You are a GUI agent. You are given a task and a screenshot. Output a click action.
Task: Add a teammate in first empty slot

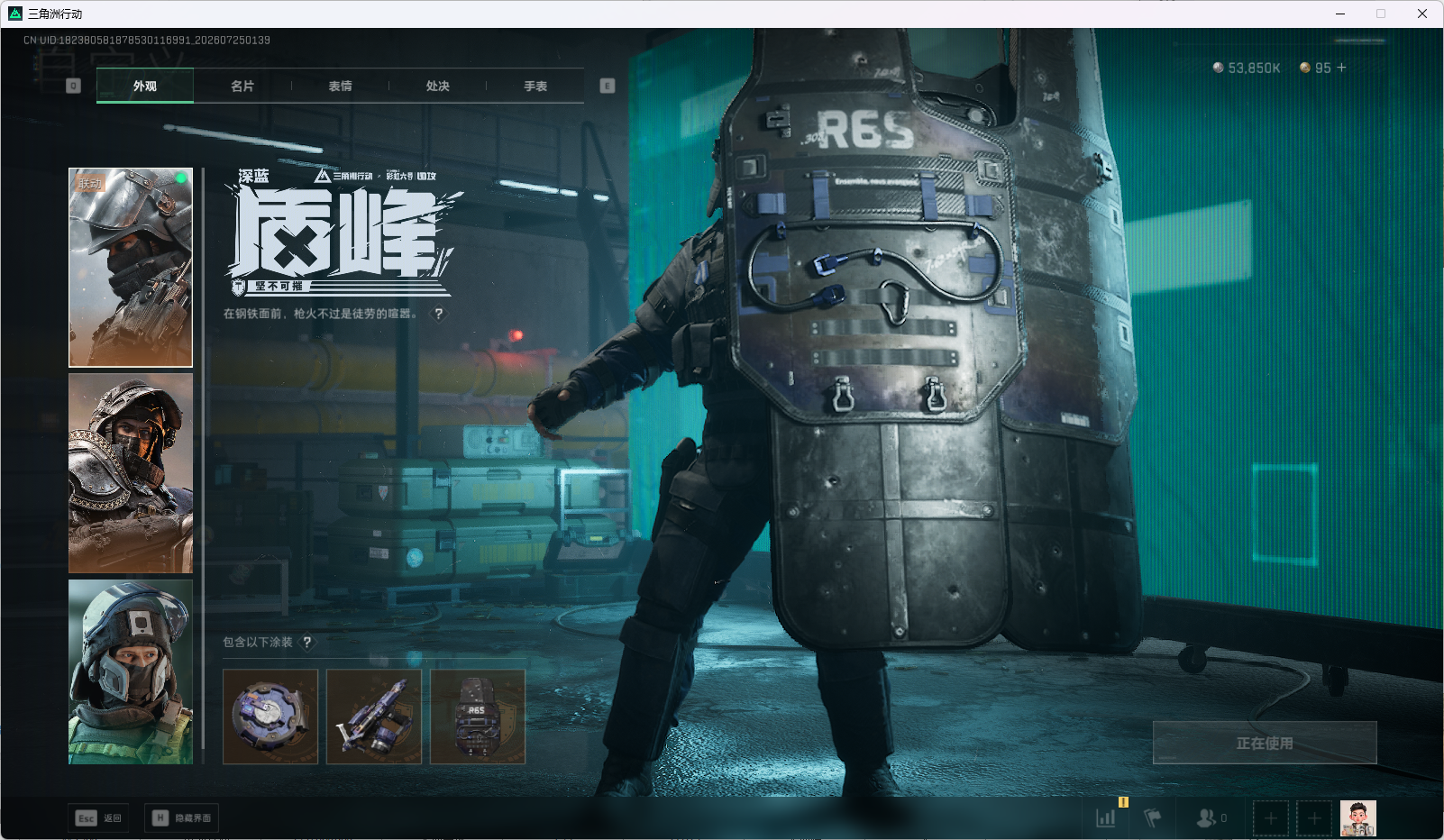[x=1271, y=818]
